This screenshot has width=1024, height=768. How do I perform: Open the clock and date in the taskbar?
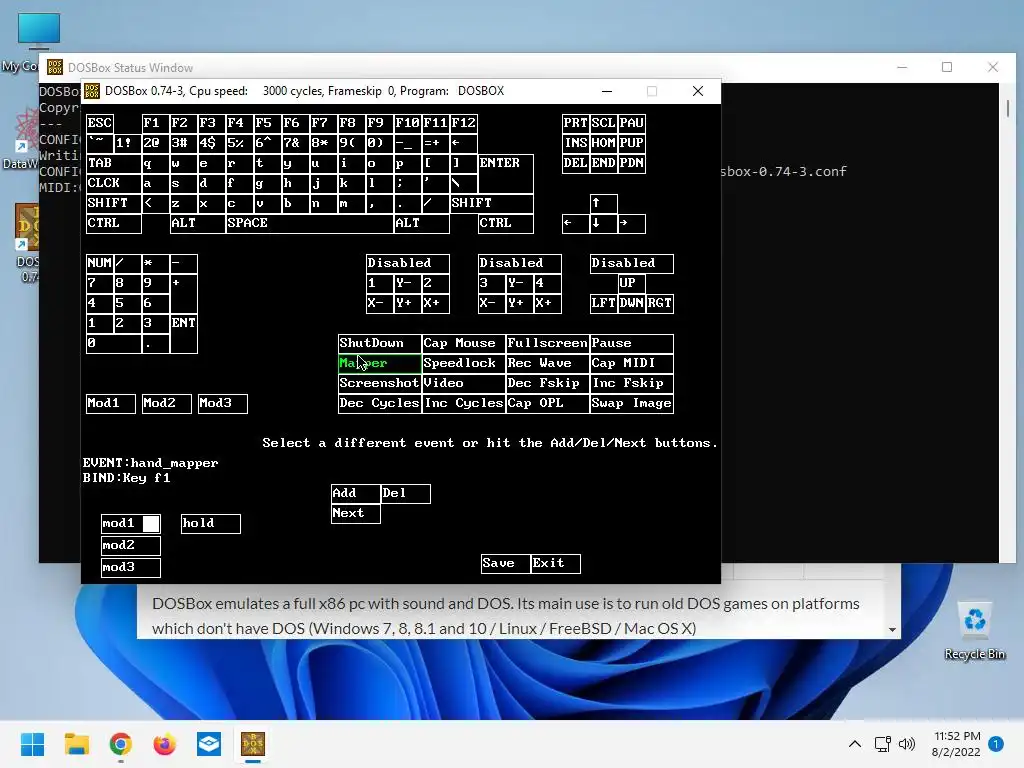coord(957,744)
